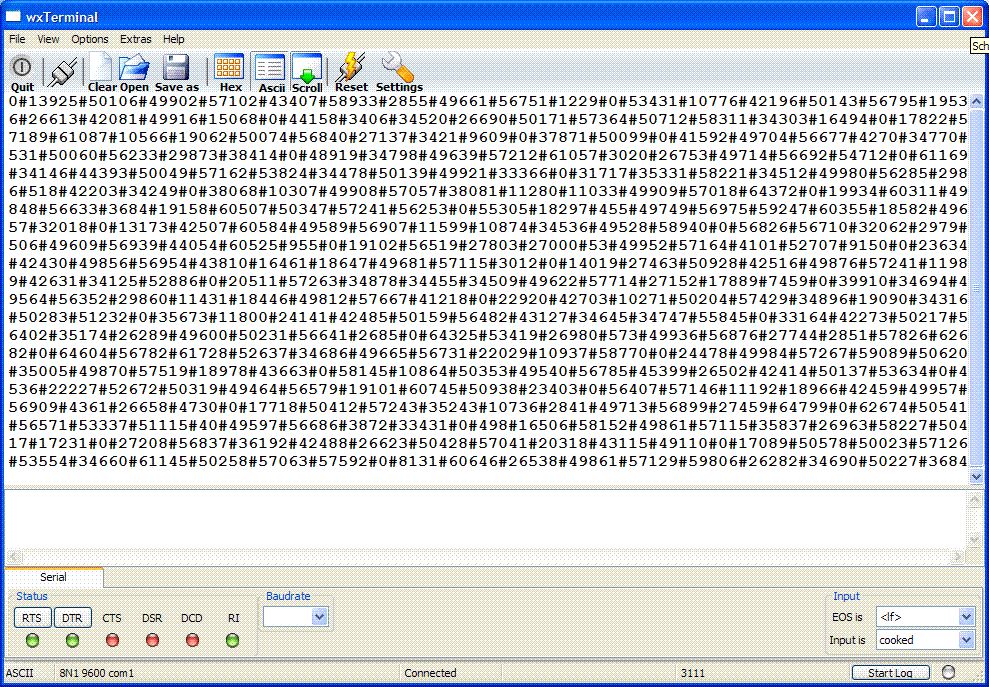
Task: Click the 8N1 9600 com1 status
Action: pyautogui.click(x=97, y=673)
